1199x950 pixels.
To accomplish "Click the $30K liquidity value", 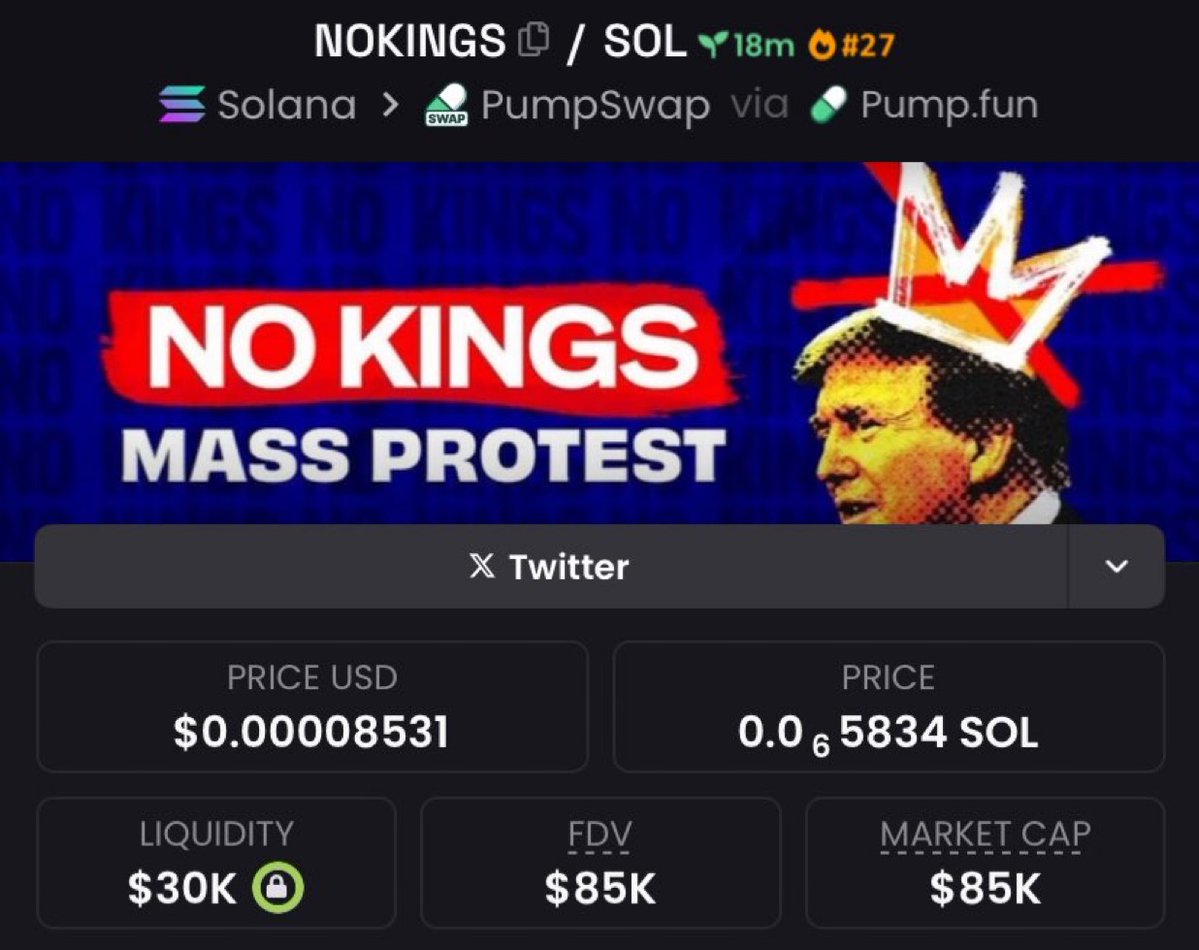I will click(x=182, y=888).
